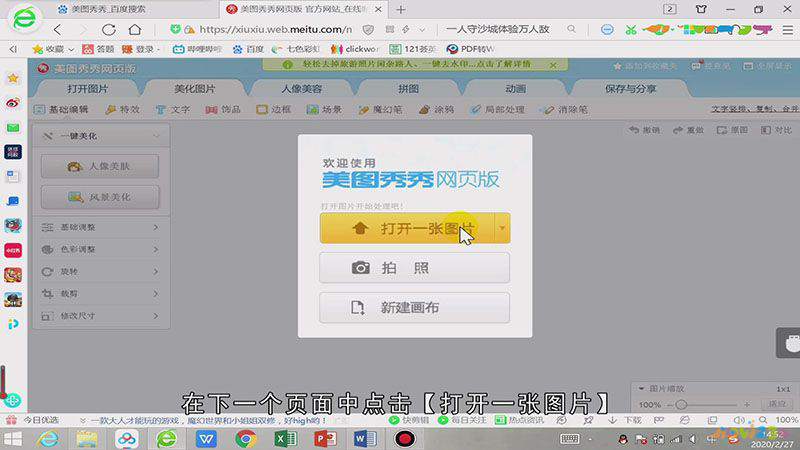Switch to the 保存与分享 tab
Viewport: 800px width, 450px height.
click(630, 89)
